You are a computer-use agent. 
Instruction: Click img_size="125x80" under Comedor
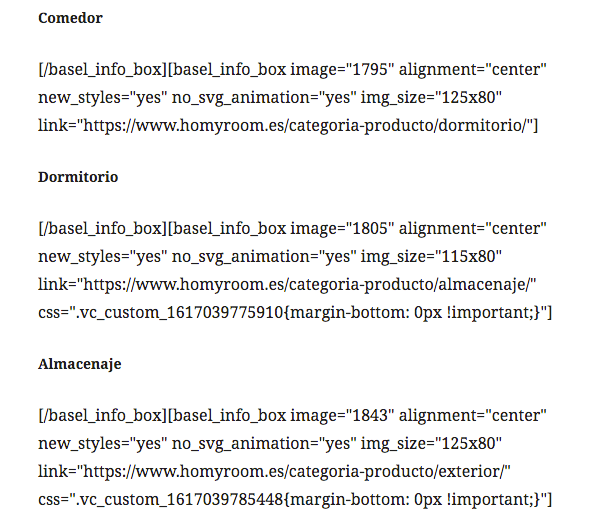[x=431, y=98]
